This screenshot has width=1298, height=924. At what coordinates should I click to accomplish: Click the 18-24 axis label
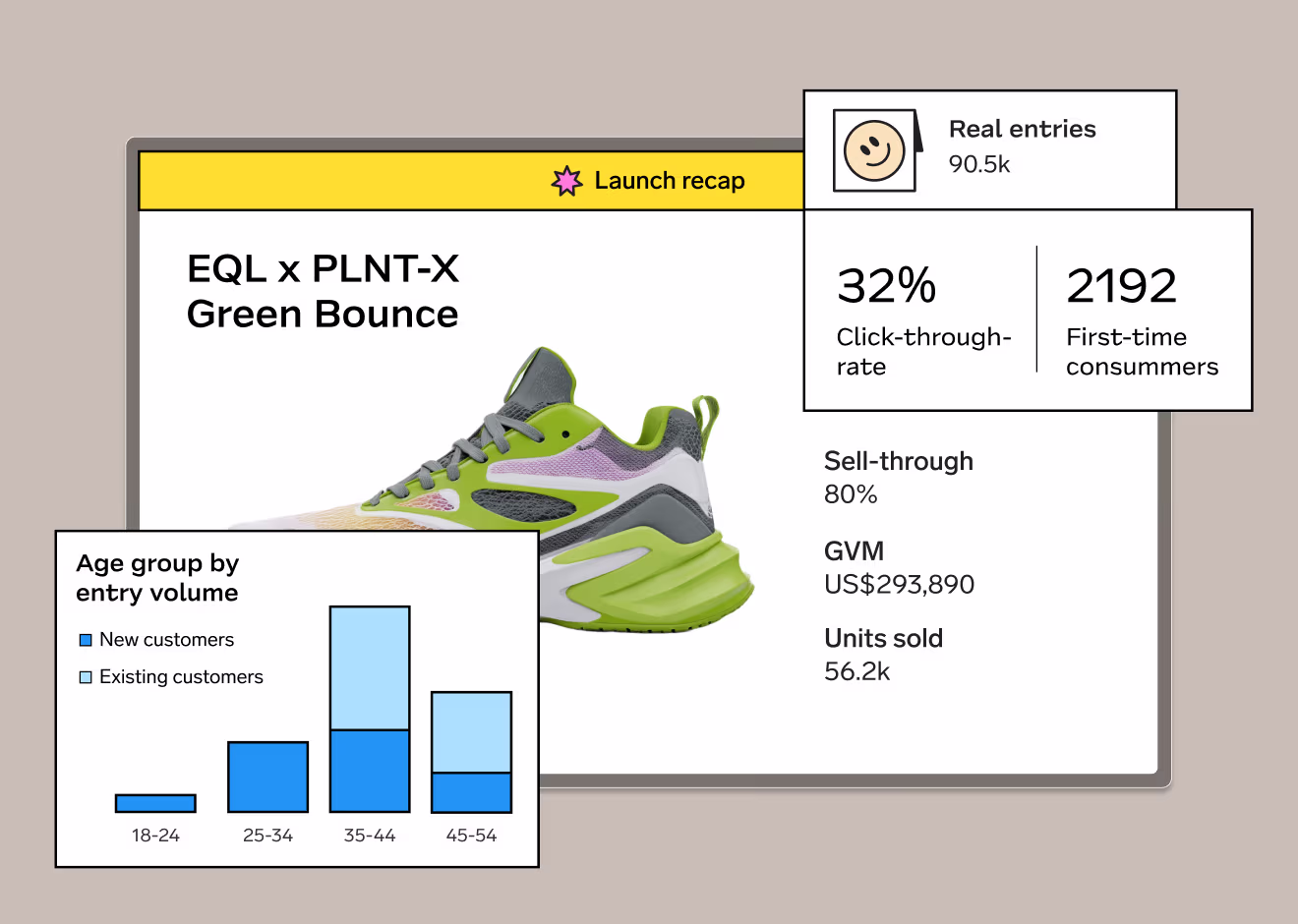[x=155, y=836]
